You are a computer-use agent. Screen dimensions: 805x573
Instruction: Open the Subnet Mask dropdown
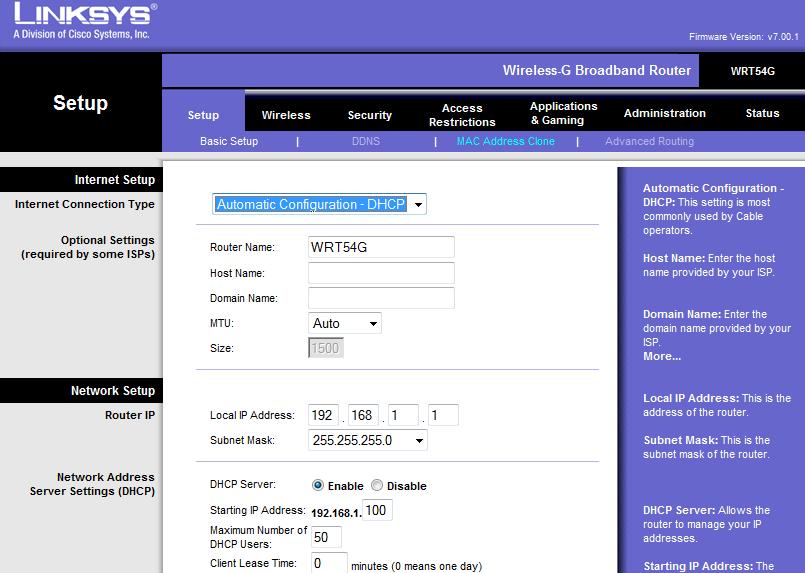click(x=368, y=440)
